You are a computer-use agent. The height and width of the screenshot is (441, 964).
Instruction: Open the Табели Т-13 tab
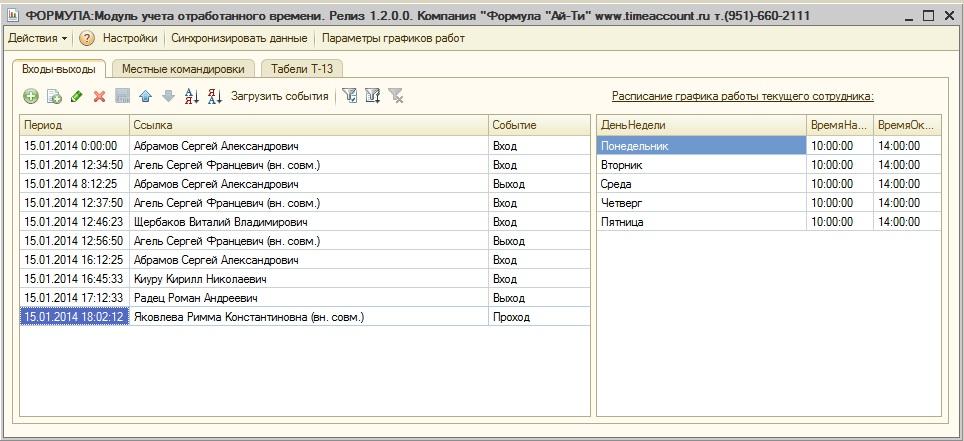coord(301,69)
